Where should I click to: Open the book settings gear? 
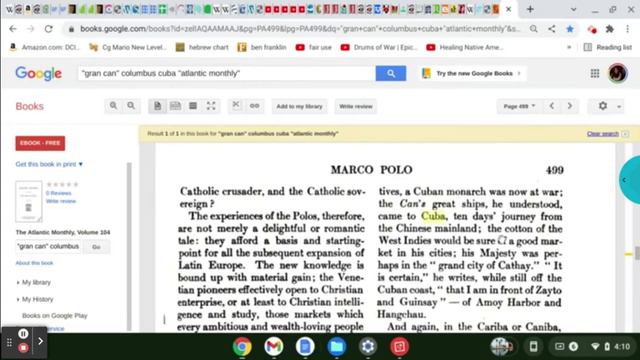603,106
